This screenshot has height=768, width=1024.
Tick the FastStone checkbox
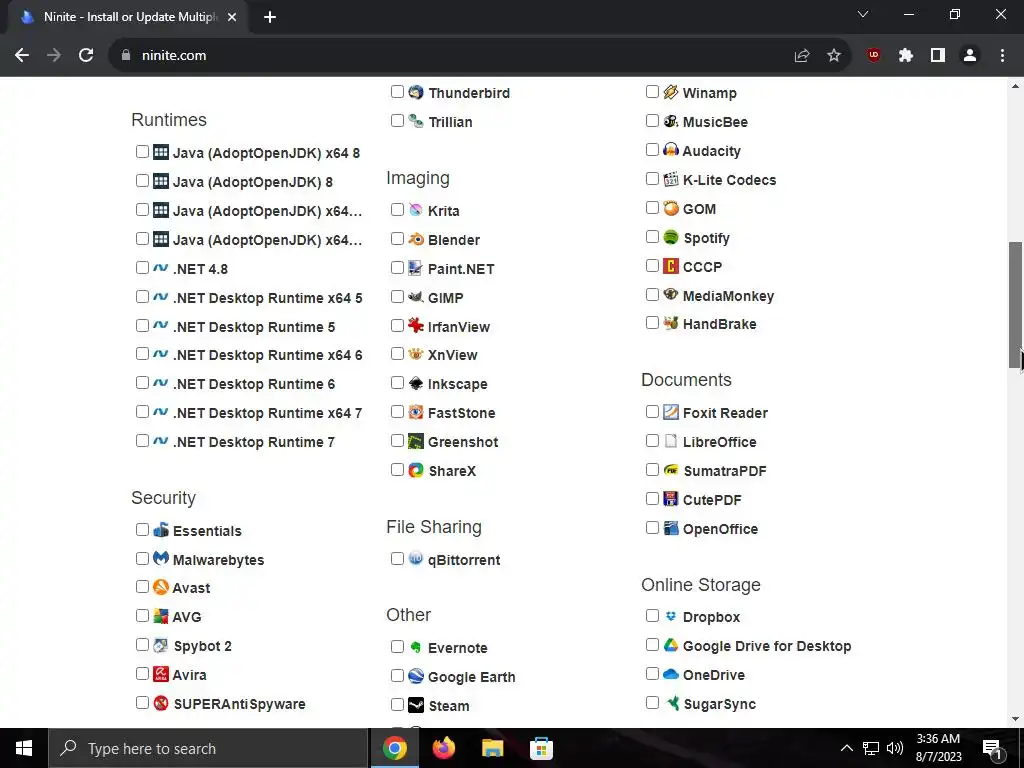(397, 412)
